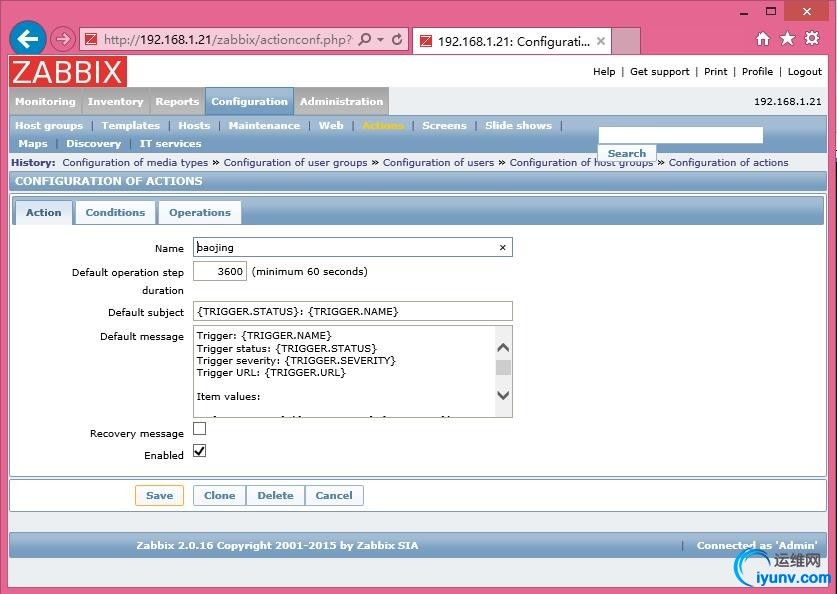This screenshot has width=837, height=594.
Task: Close the 192.168.1.21 Configuration browser tab
Action: 601,41
